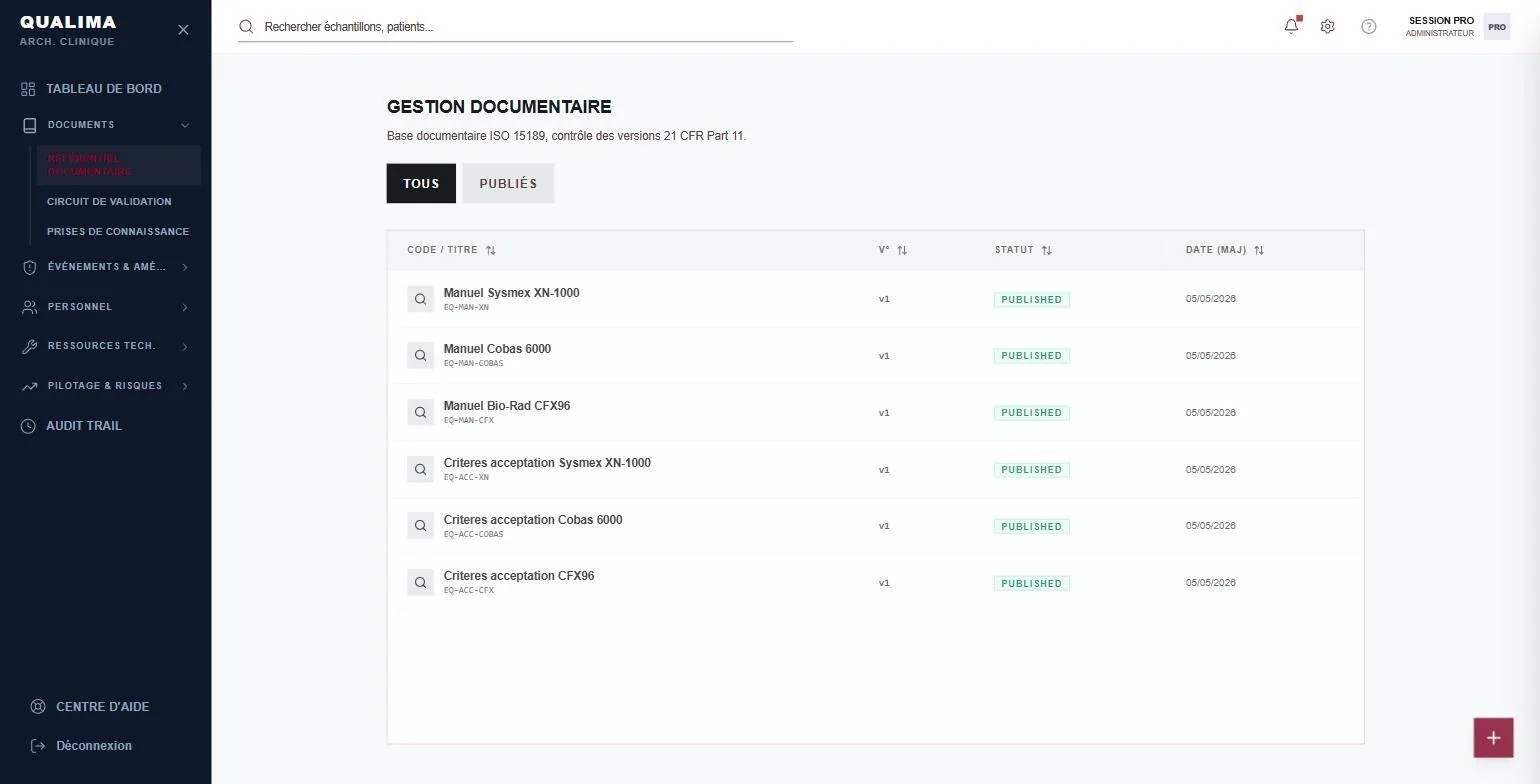Sort by V° version column arrows
The image size is (1540, 784).
pos(902,250)
